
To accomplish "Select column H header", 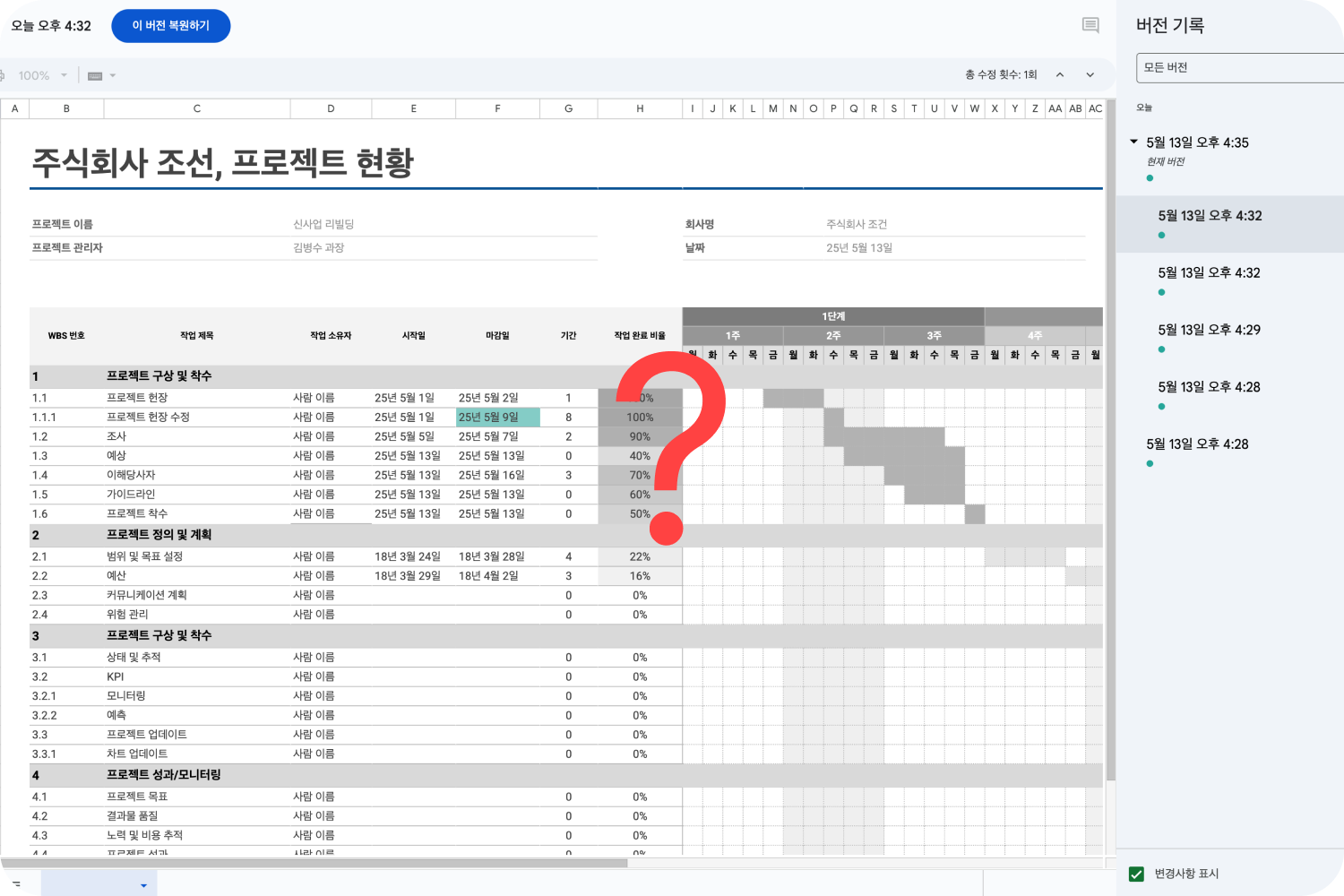I will point(640,108).
